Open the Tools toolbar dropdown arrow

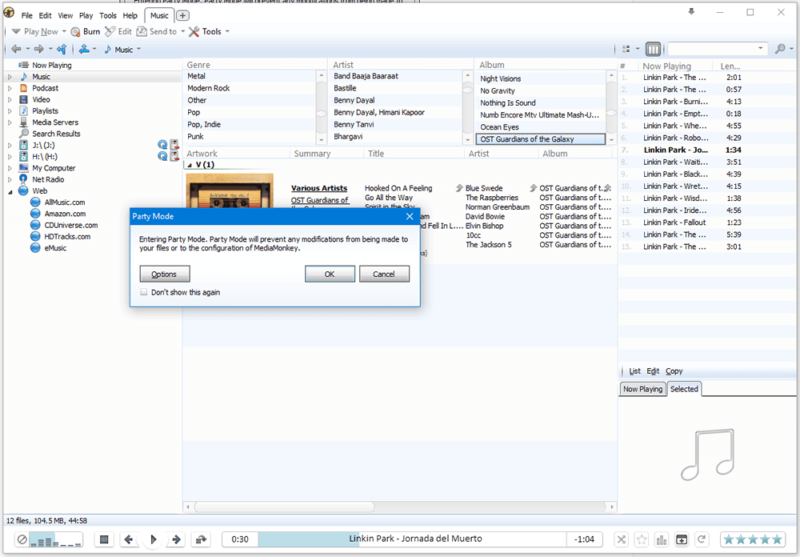click(227, 32)
